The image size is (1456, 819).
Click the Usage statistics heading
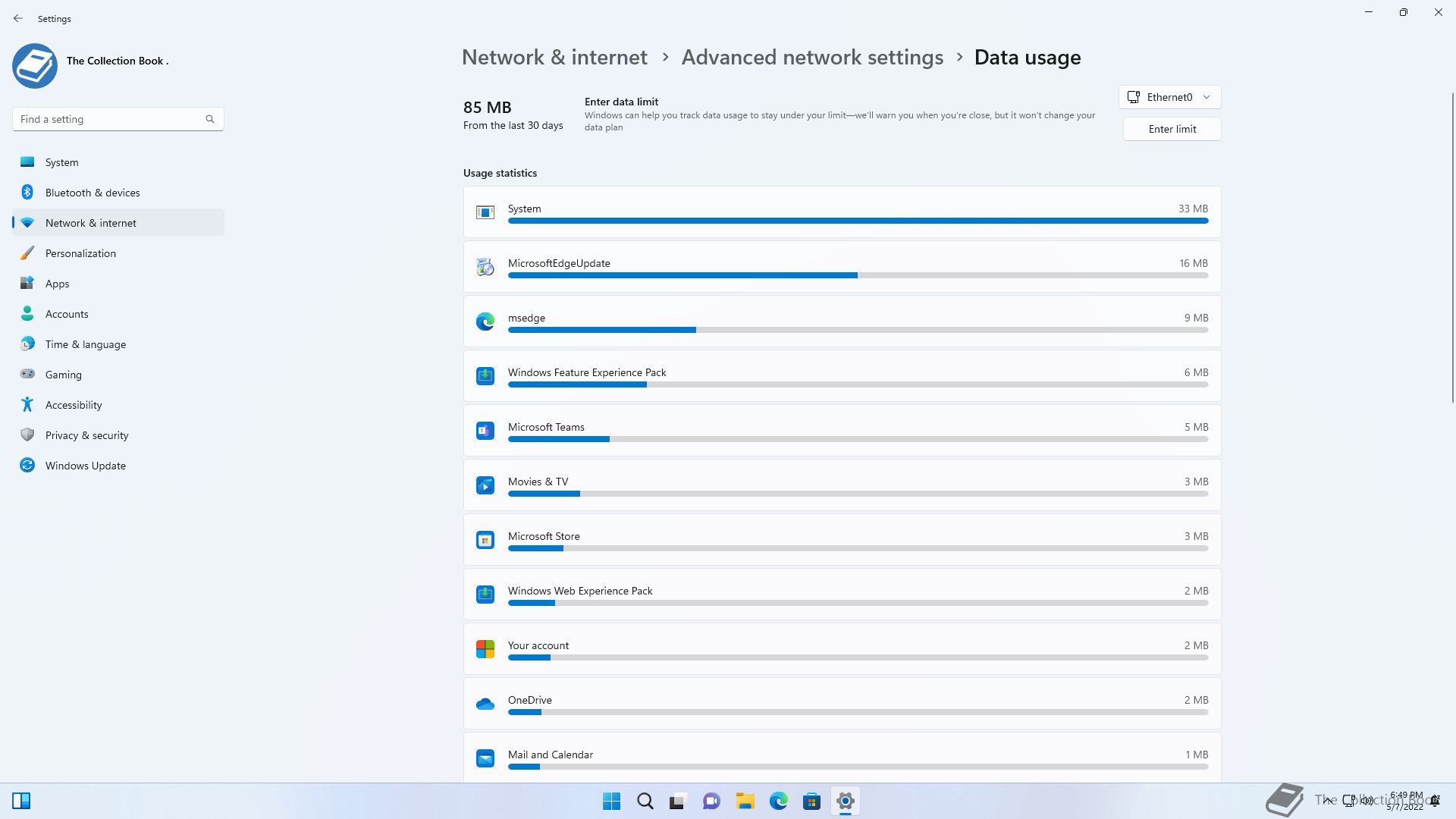click(x=500, y=173)
